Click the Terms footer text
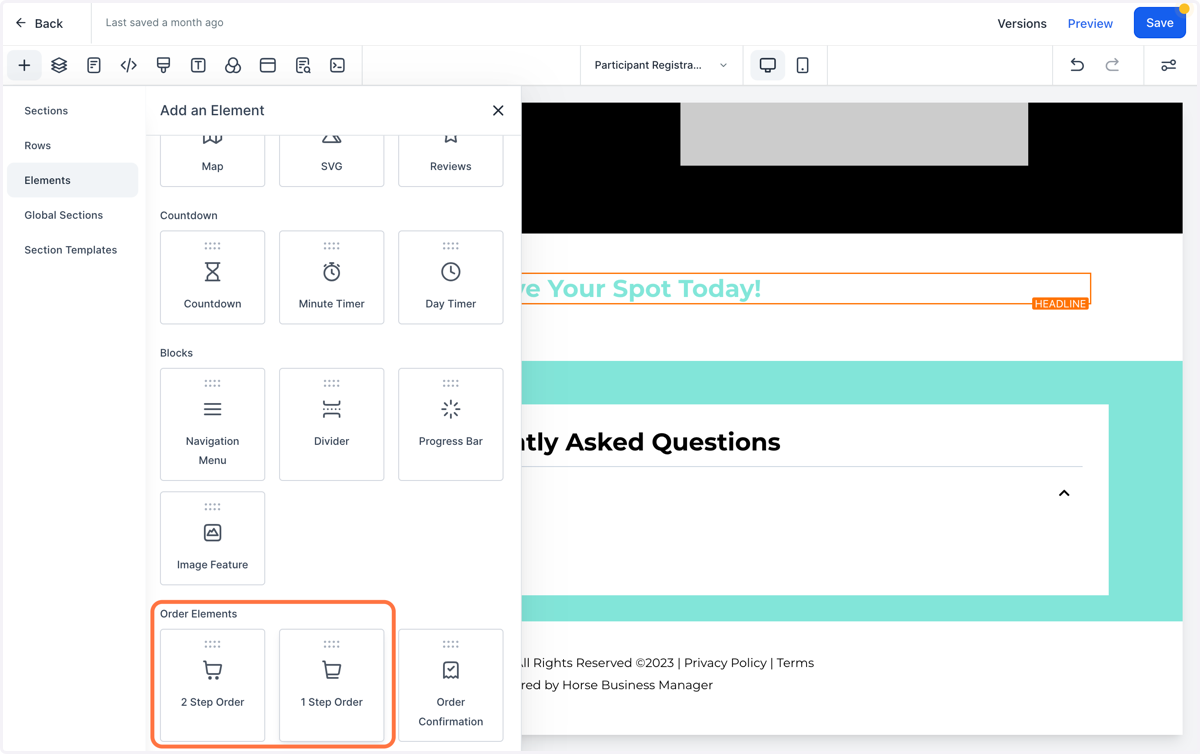 click(796, 663)
